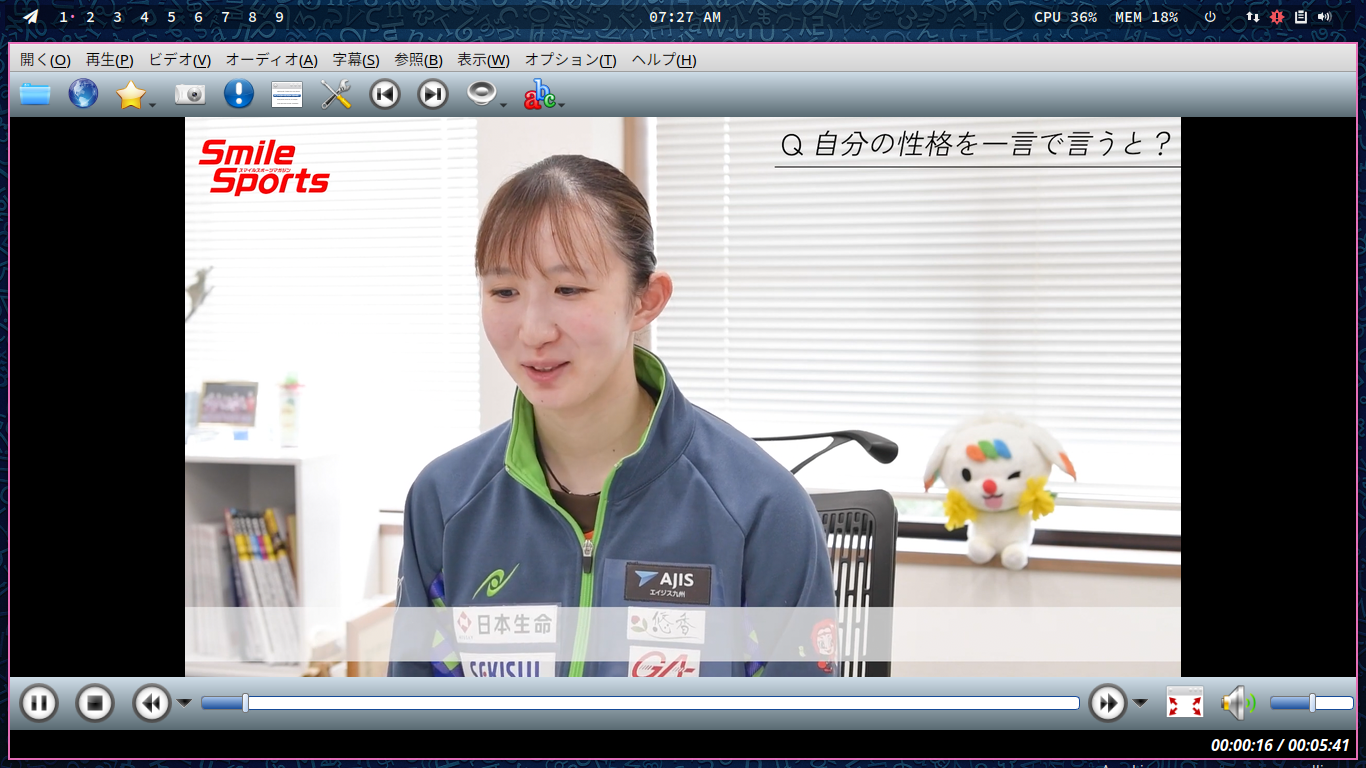Open the audio track selector icon
The height and width of the screenshot is (768, 1366).
[x=482, y=94]
